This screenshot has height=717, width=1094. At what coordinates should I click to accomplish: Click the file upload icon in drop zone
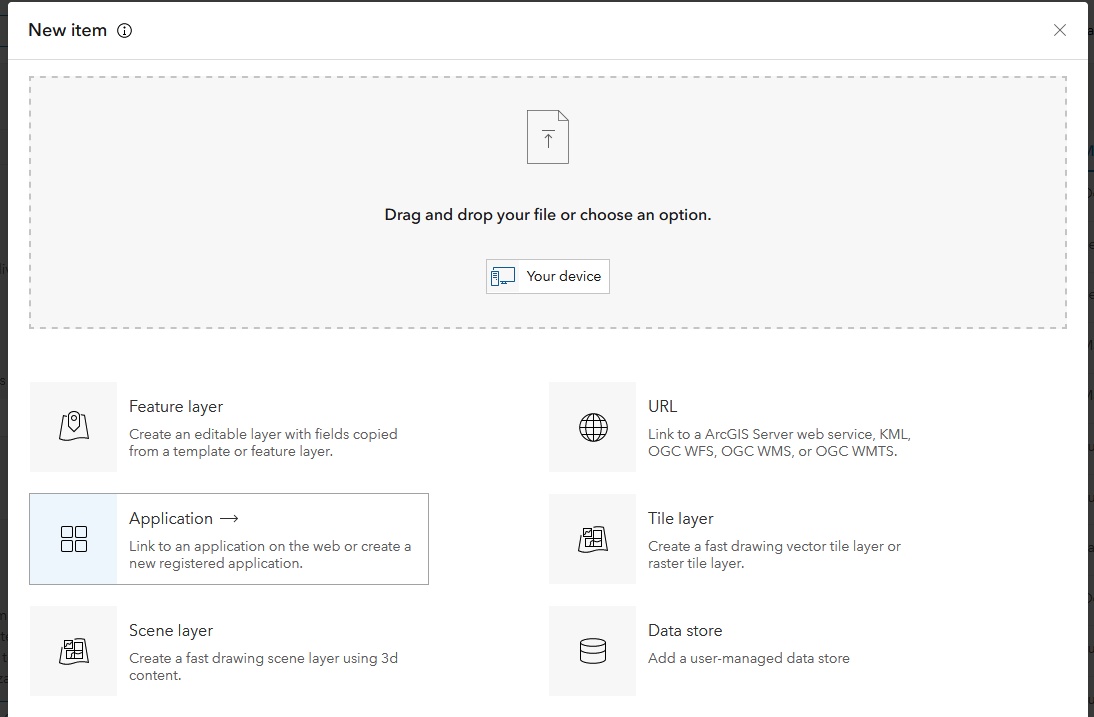tap(547, 136)
